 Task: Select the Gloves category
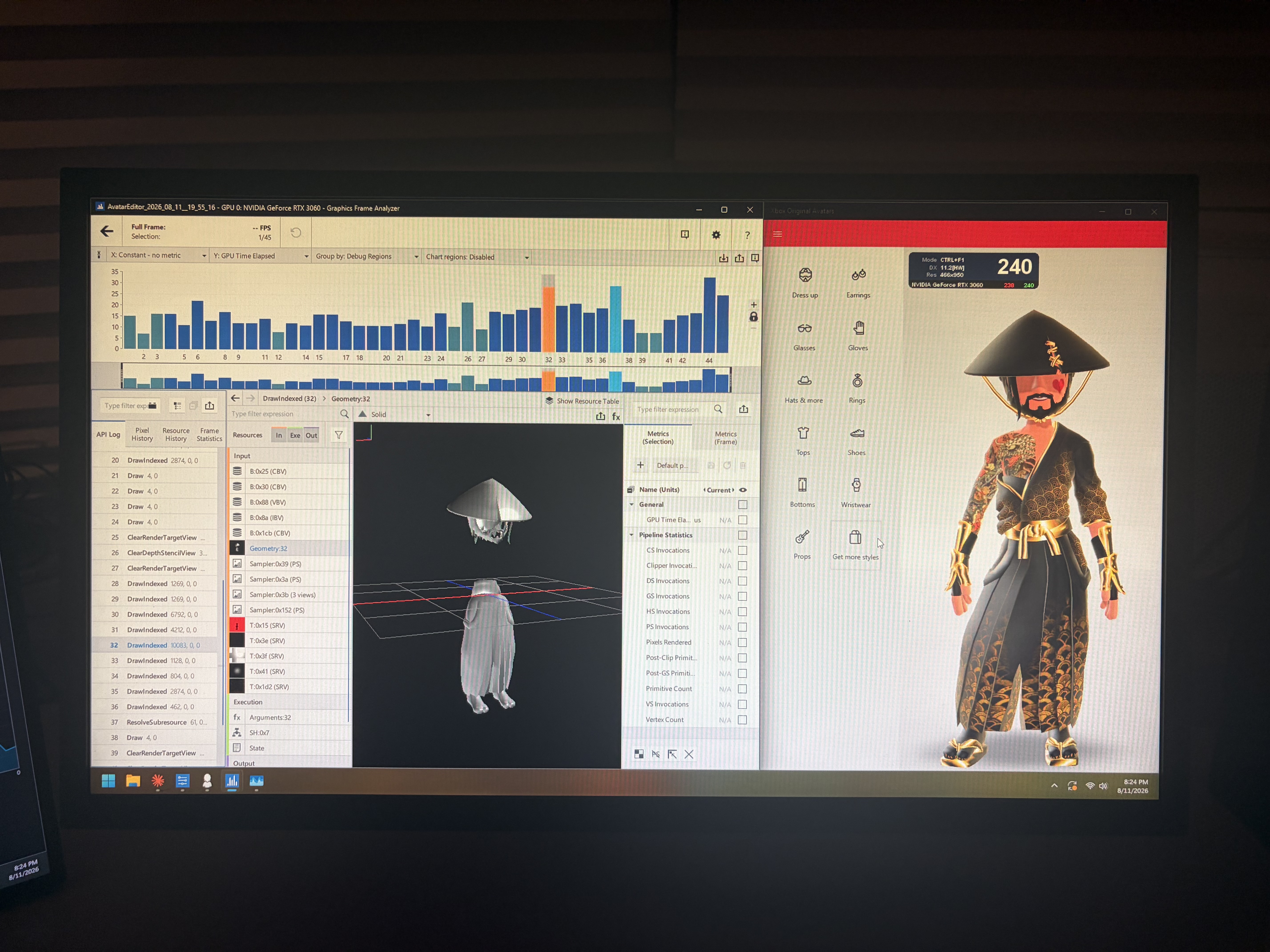pyautogui.click(x=858, y=336)
